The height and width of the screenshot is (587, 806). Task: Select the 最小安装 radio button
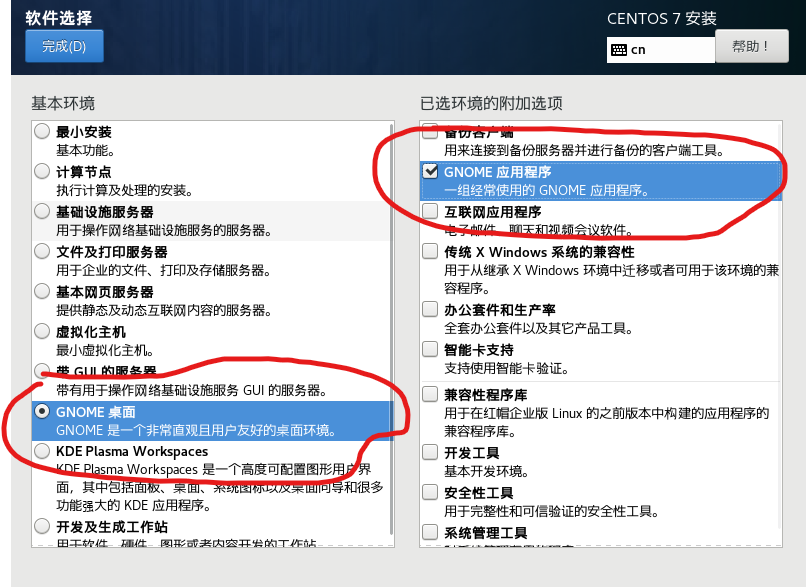pos(42,131)
